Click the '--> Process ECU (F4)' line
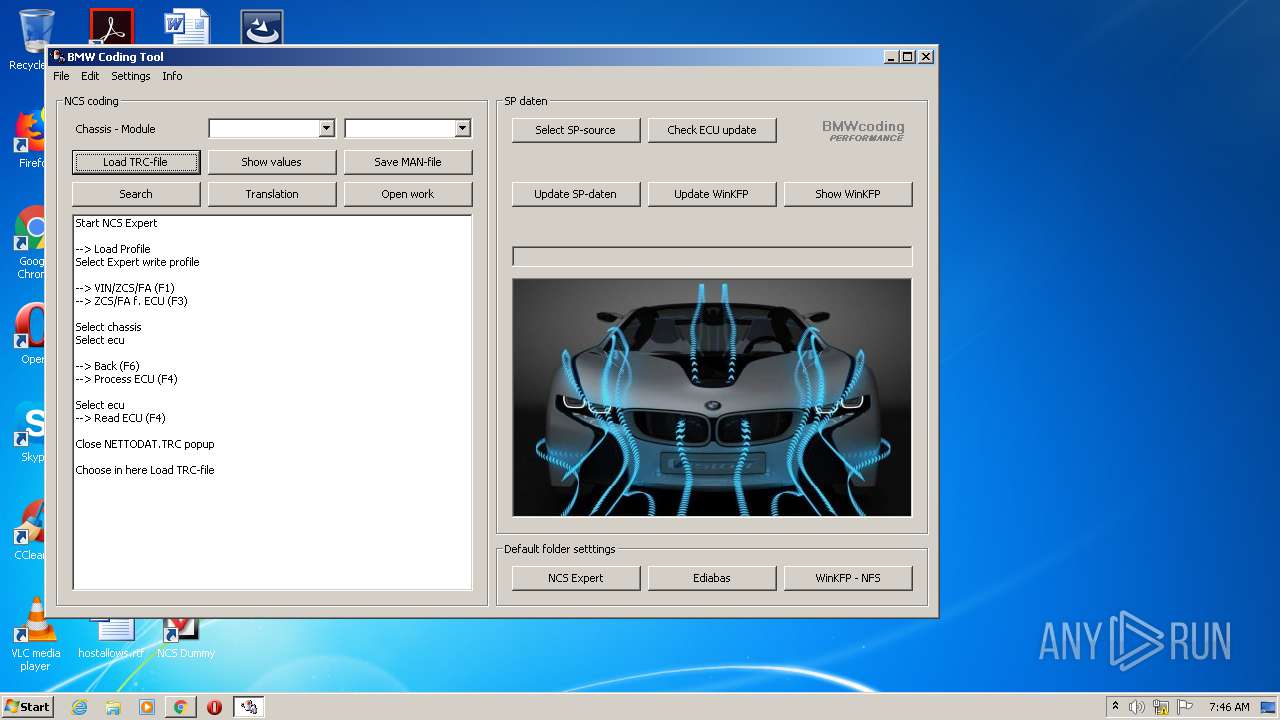 point(126,379)
